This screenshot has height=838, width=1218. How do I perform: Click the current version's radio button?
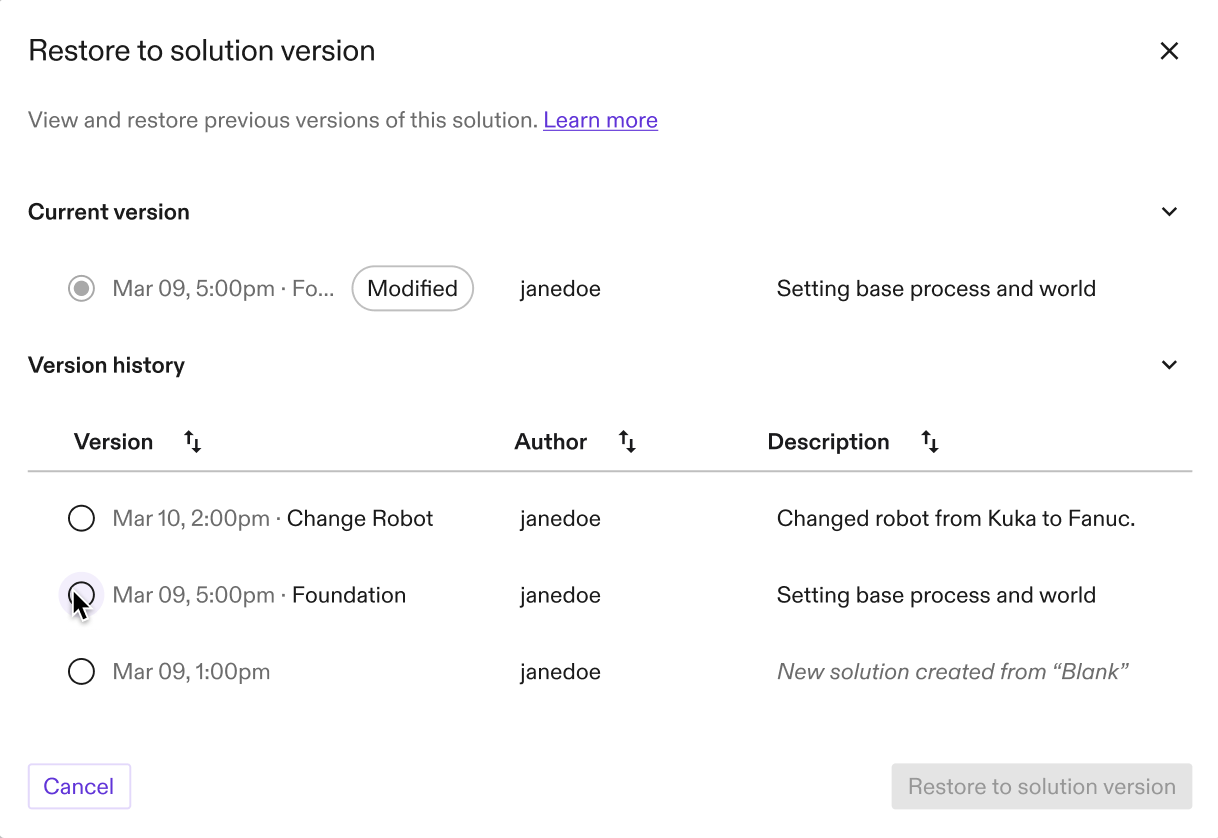(x=81, y=288)
